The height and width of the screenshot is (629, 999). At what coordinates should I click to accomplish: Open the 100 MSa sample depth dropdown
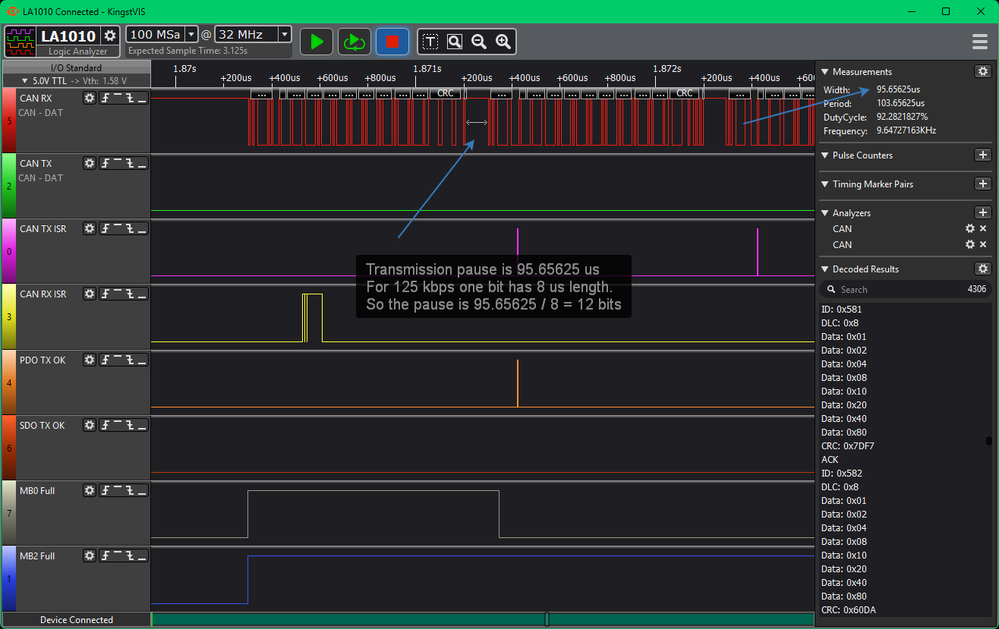click(x=191, y=34)
